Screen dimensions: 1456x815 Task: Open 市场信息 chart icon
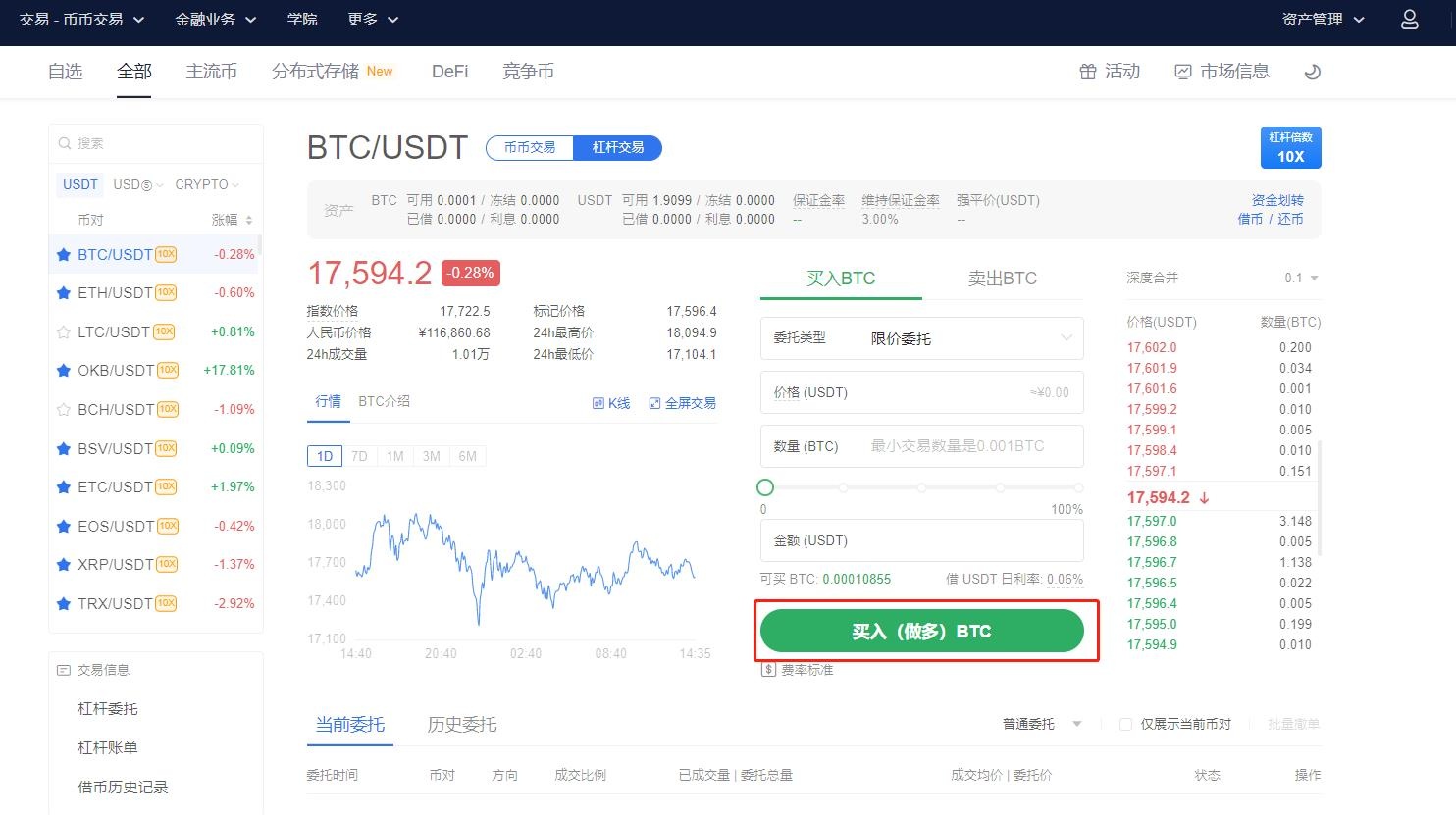1183,72
